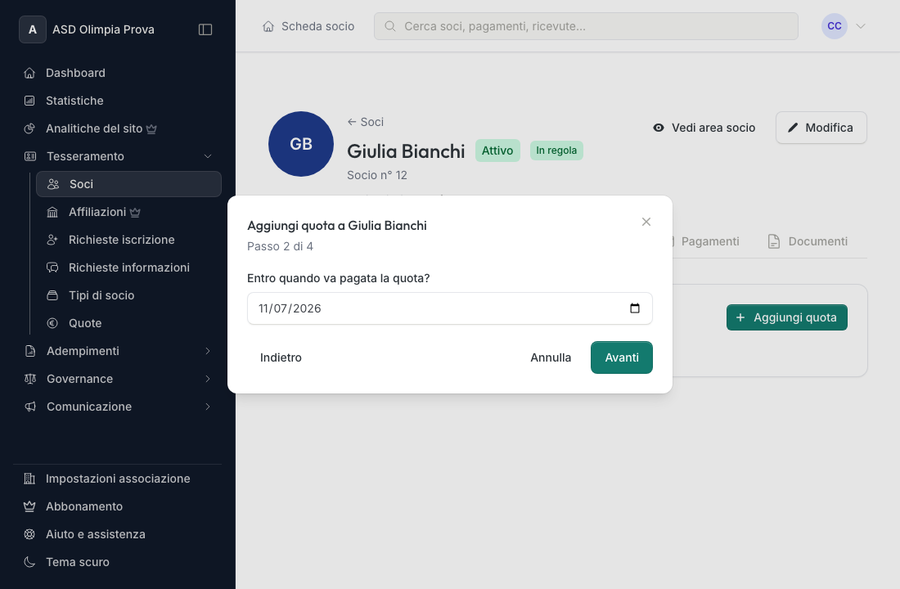Open the CC user account menu
Image resolution: width=900 pixels, height=589 pixels.
point(843,26)
